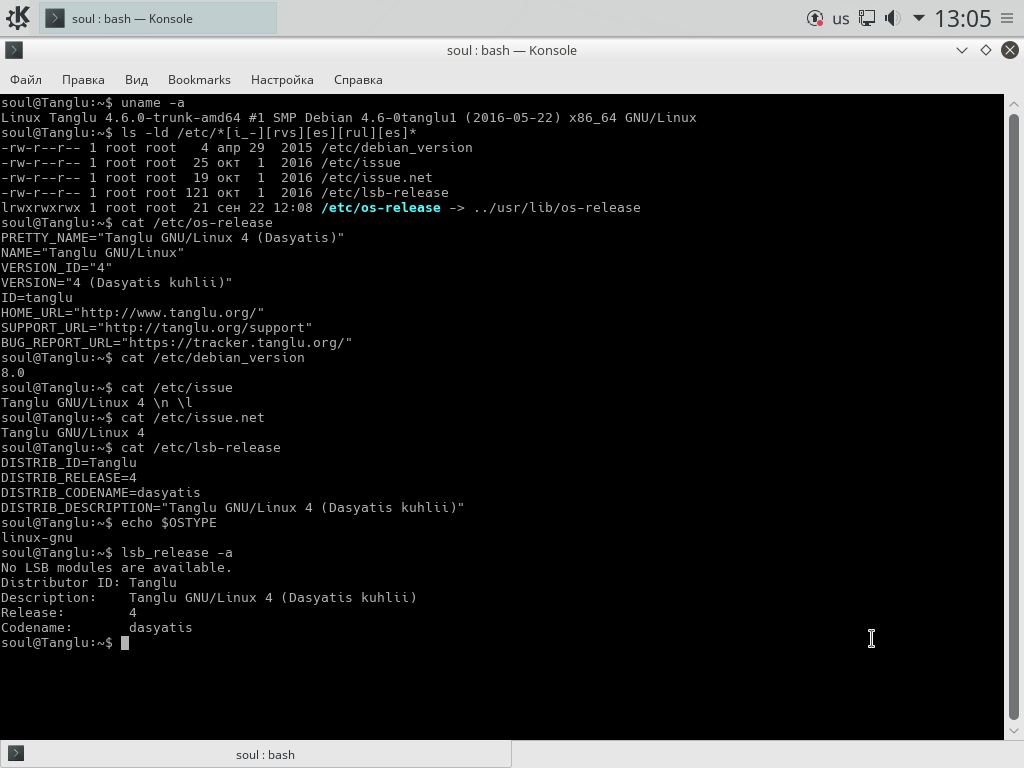Click the DISTRIB_CODENAME=dasyatis line
This screenshot has width=1024, height=768.
click(x=101, y=493)
